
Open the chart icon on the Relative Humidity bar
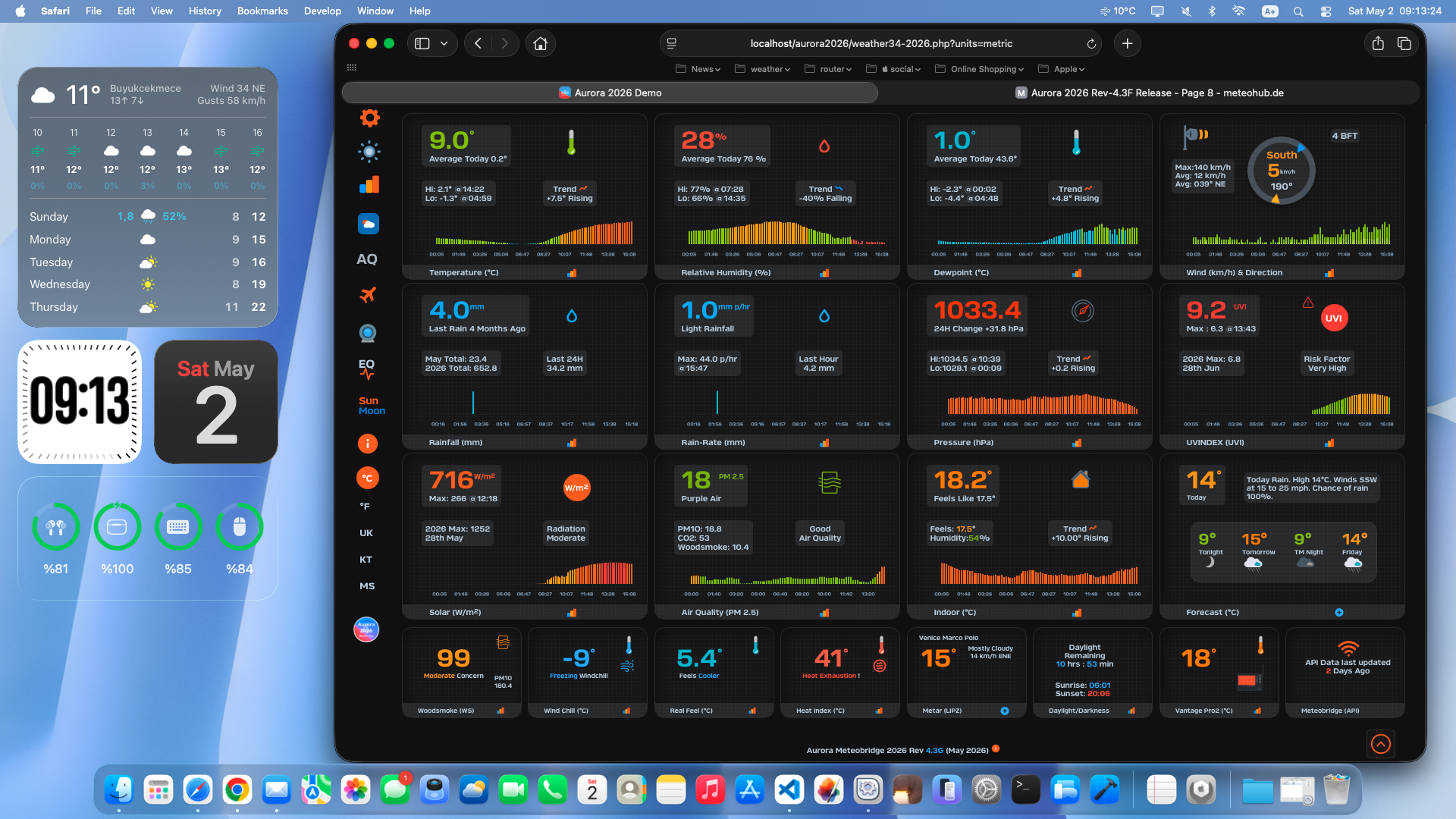click(x=824, y=273)
